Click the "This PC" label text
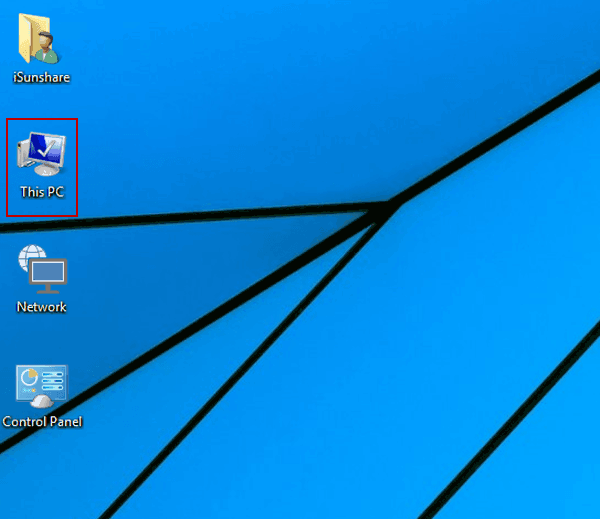This screenshot has width=600, height=519. 42,192
